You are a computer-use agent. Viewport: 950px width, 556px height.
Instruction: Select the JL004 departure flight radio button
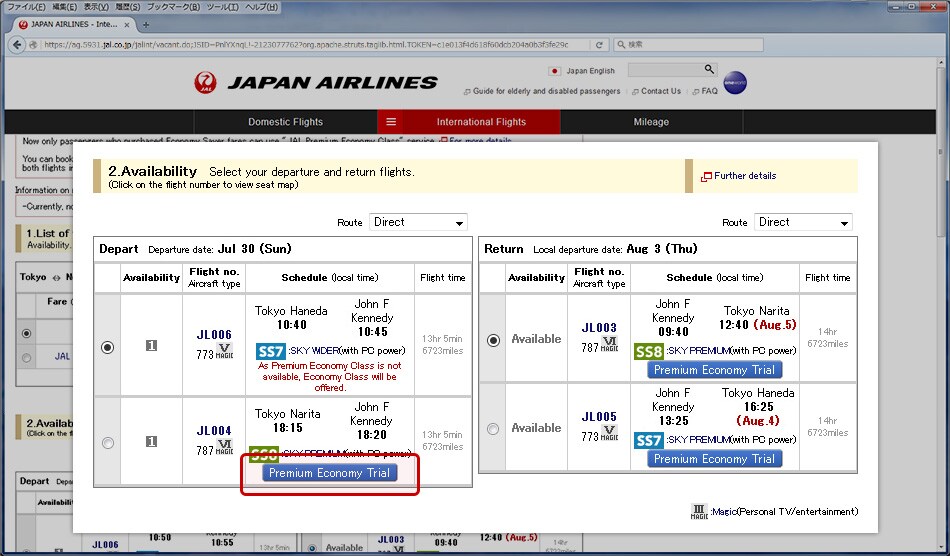pos(108,442)
